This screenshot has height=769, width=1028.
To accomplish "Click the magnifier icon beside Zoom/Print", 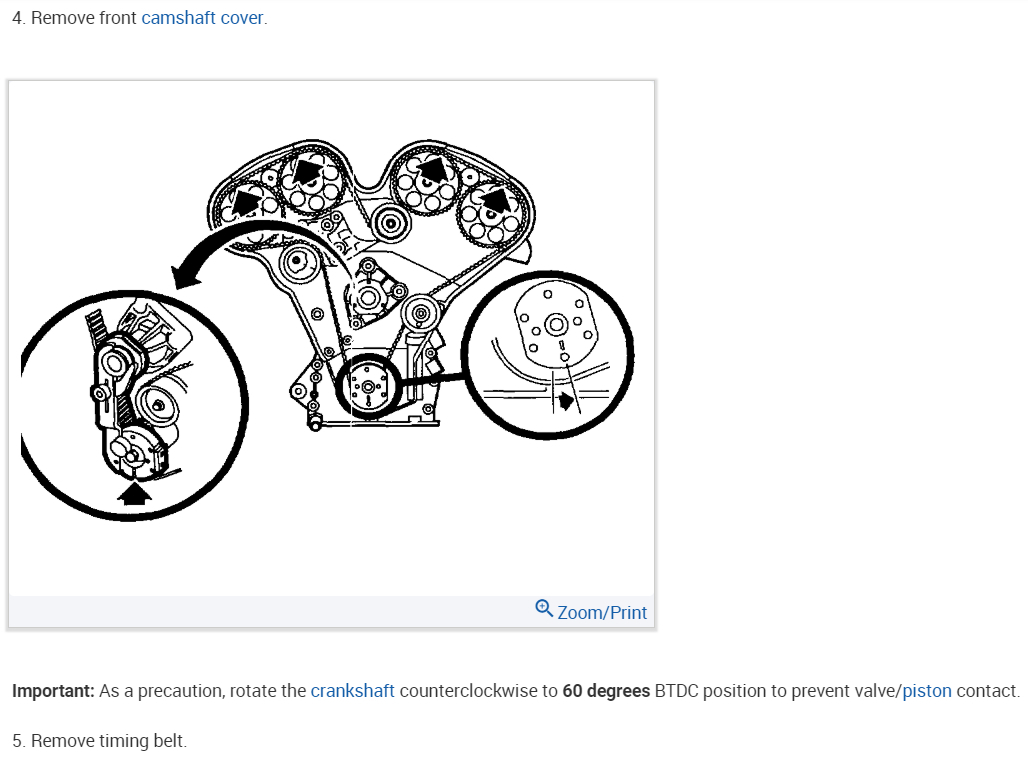I will coord(544,609).
